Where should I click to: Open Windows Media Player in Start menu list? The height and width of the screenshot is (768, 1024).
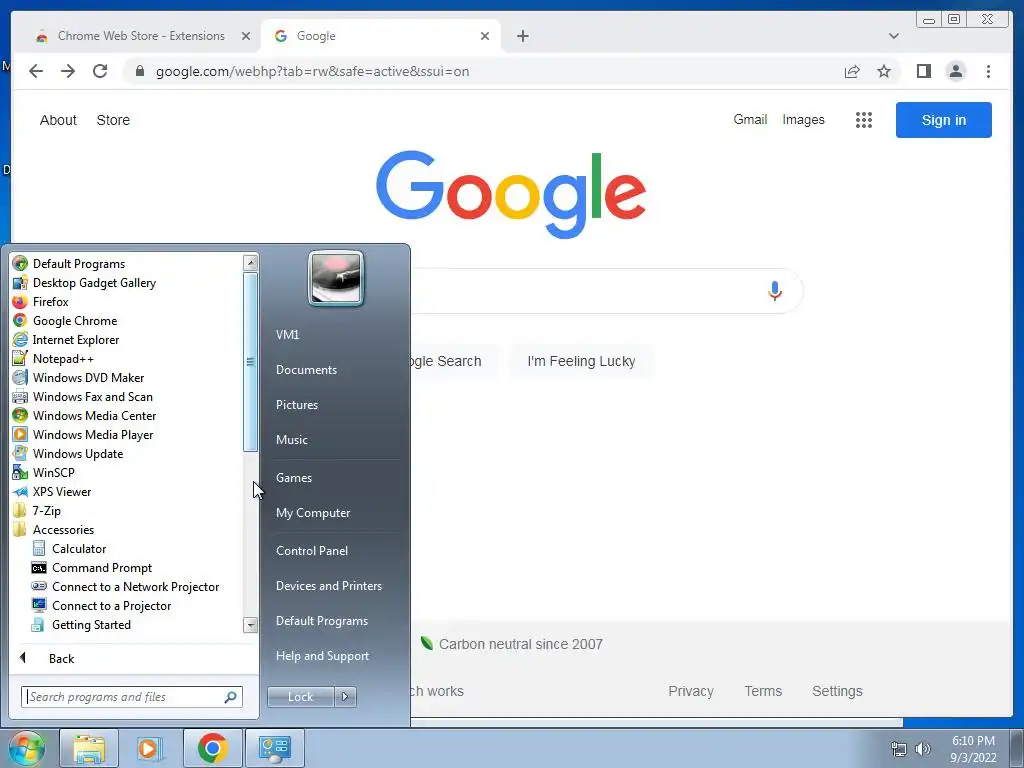[x=93, y=434]
